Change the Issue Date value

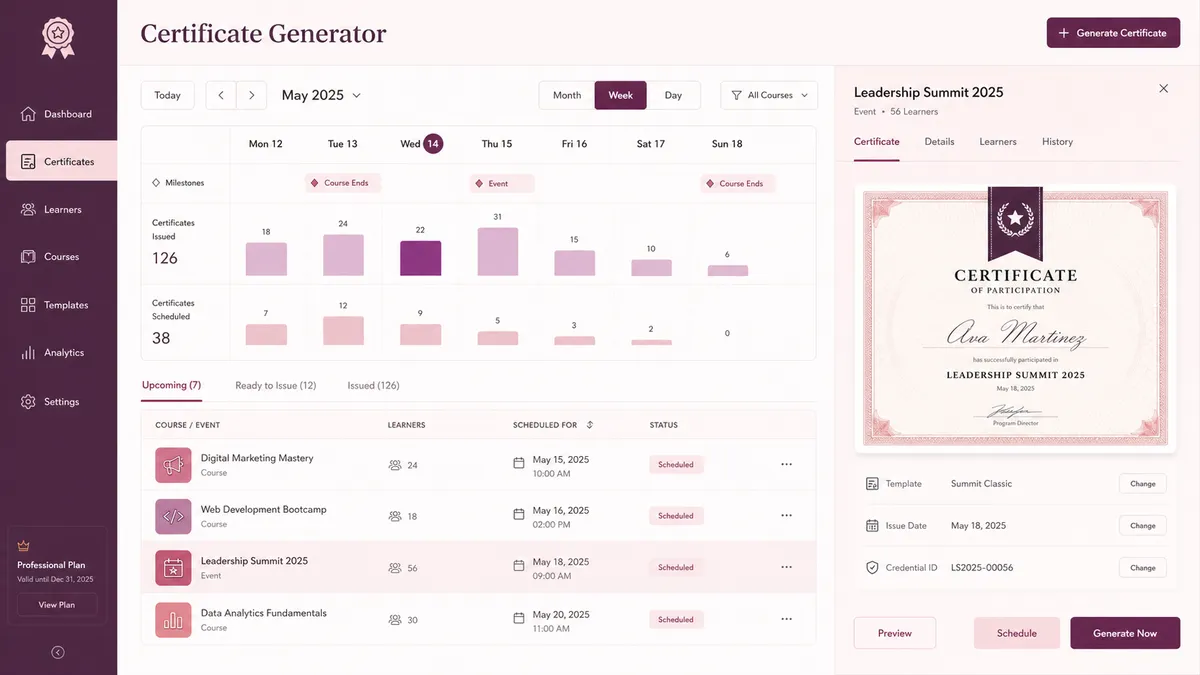pos(1143,526)
